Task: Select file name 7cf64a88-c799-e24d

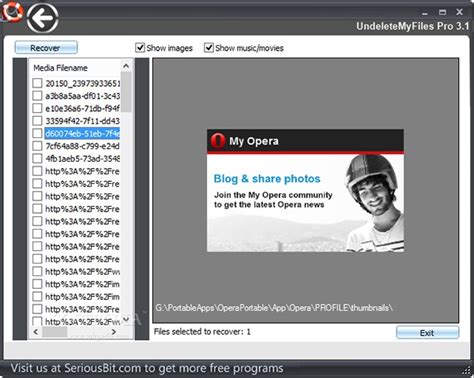Action: [x=83, y=146]
